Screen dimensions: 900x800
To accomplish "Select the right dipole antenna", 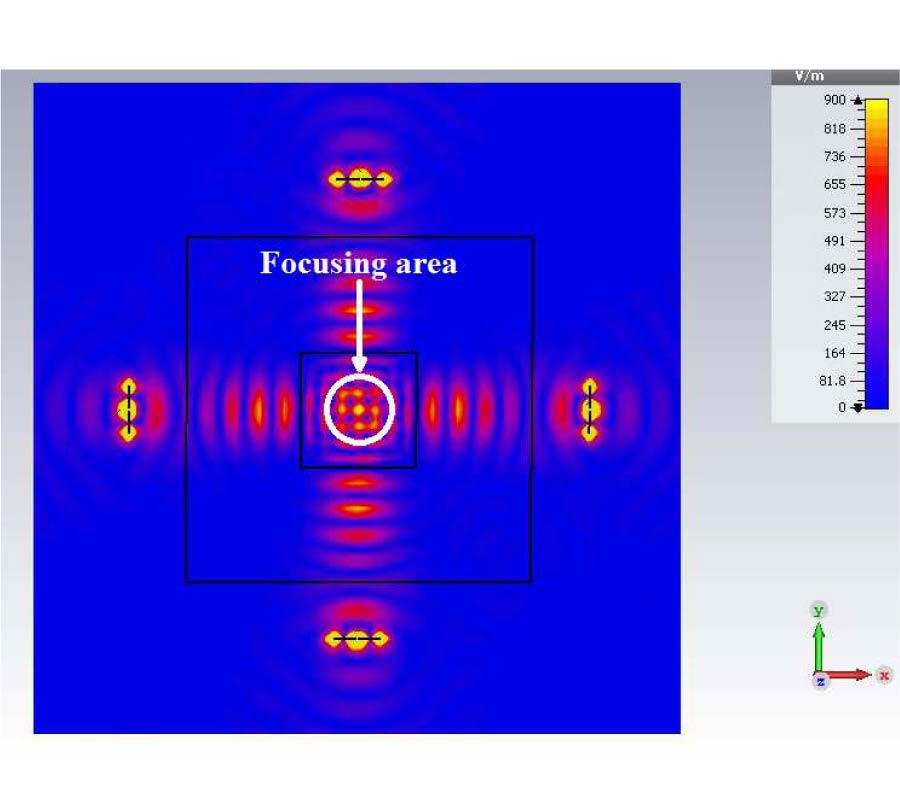I will 590,409.
